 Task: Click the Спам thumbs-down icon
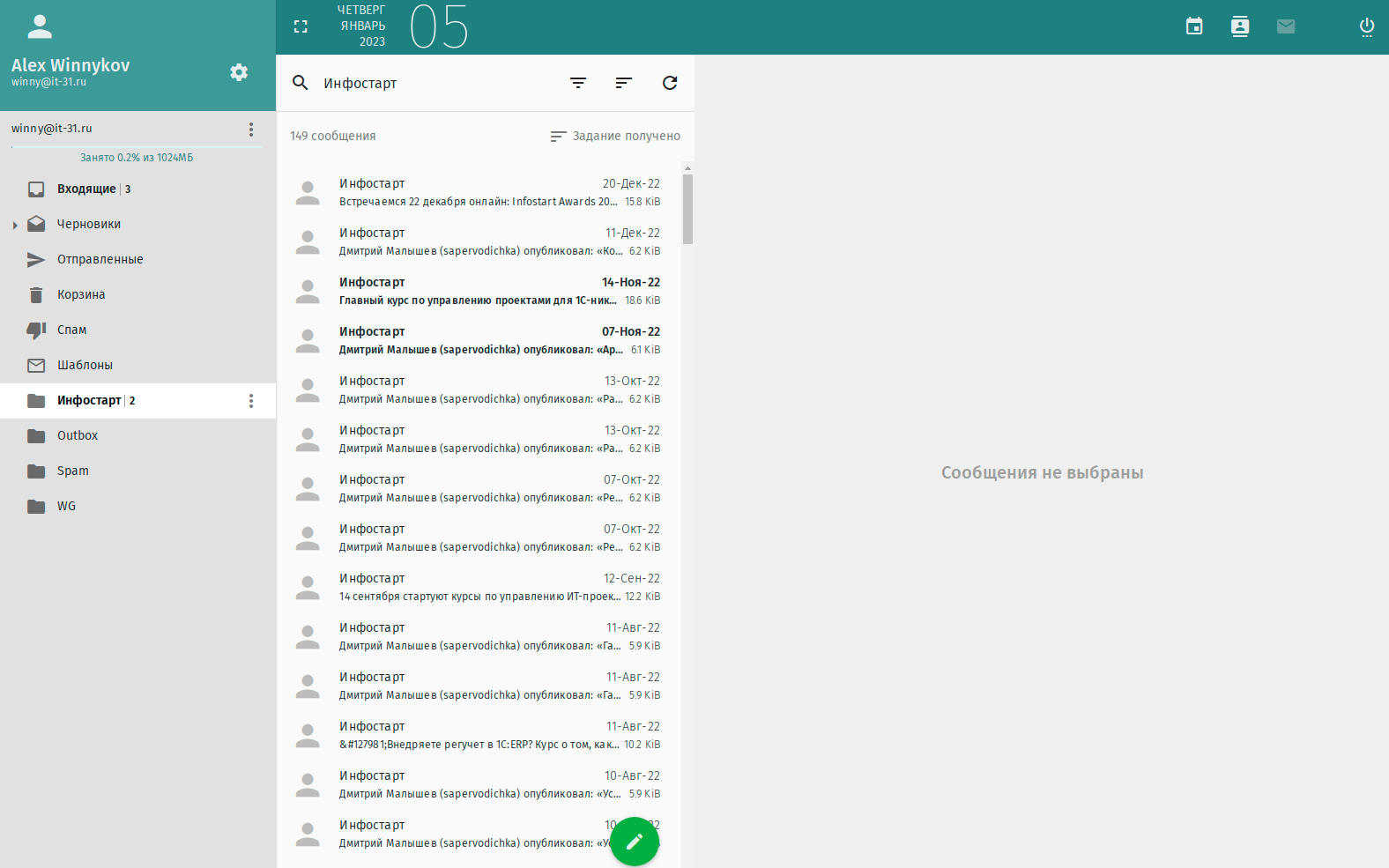point(36,330)
